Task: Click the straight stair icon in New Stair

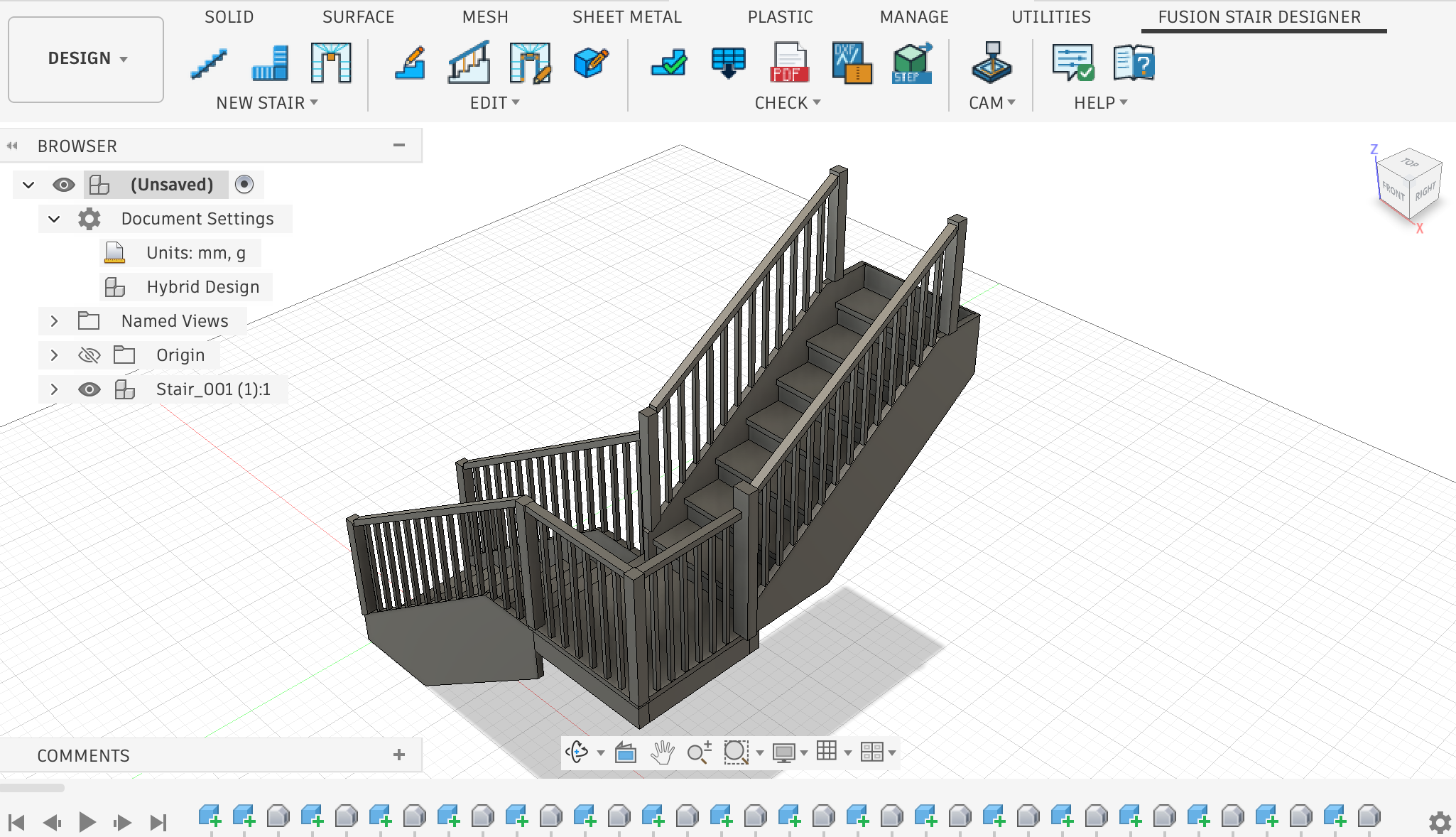Action: (x=209, y=63)
